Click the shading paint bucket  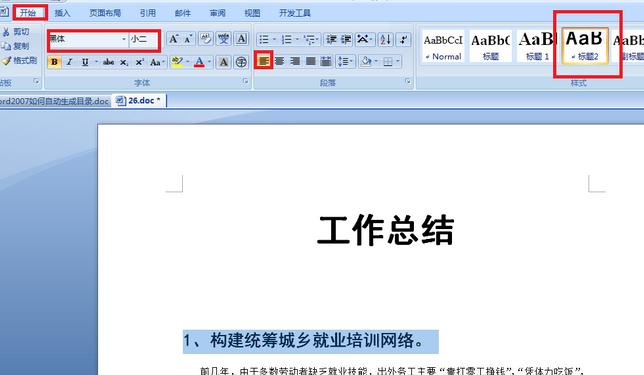366,62
